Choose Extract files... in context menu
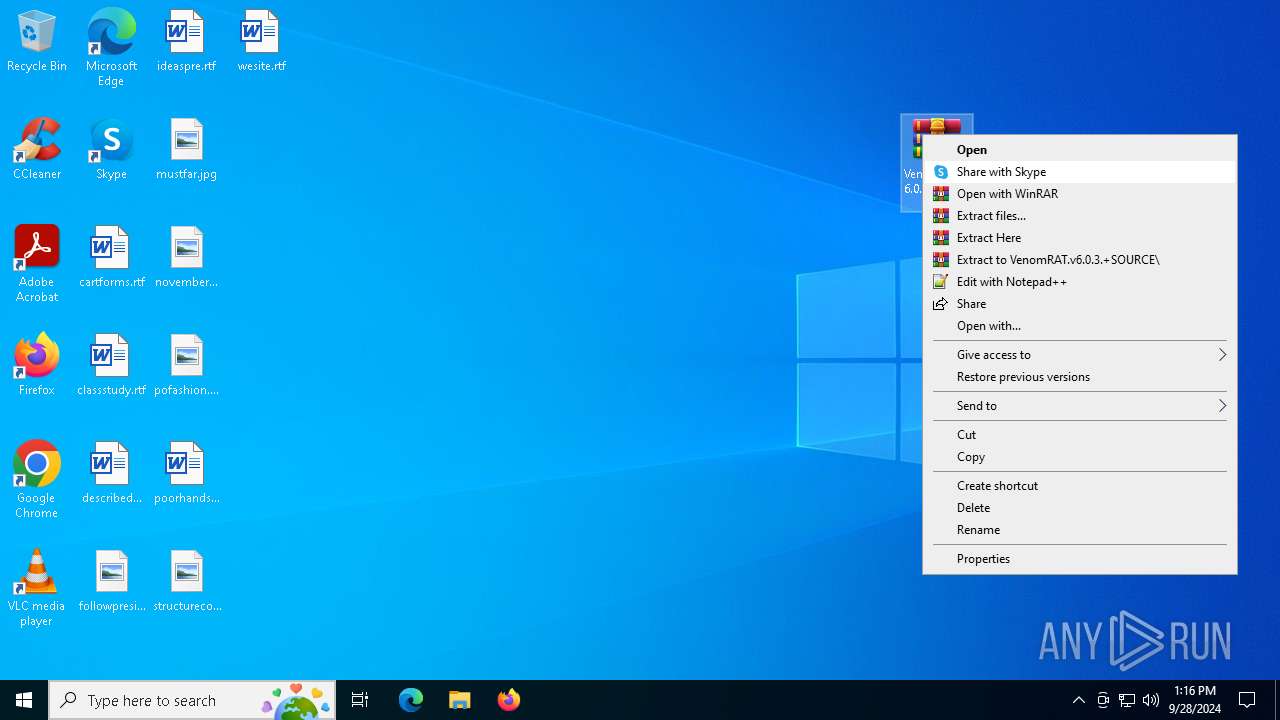 pos(1080,216)
